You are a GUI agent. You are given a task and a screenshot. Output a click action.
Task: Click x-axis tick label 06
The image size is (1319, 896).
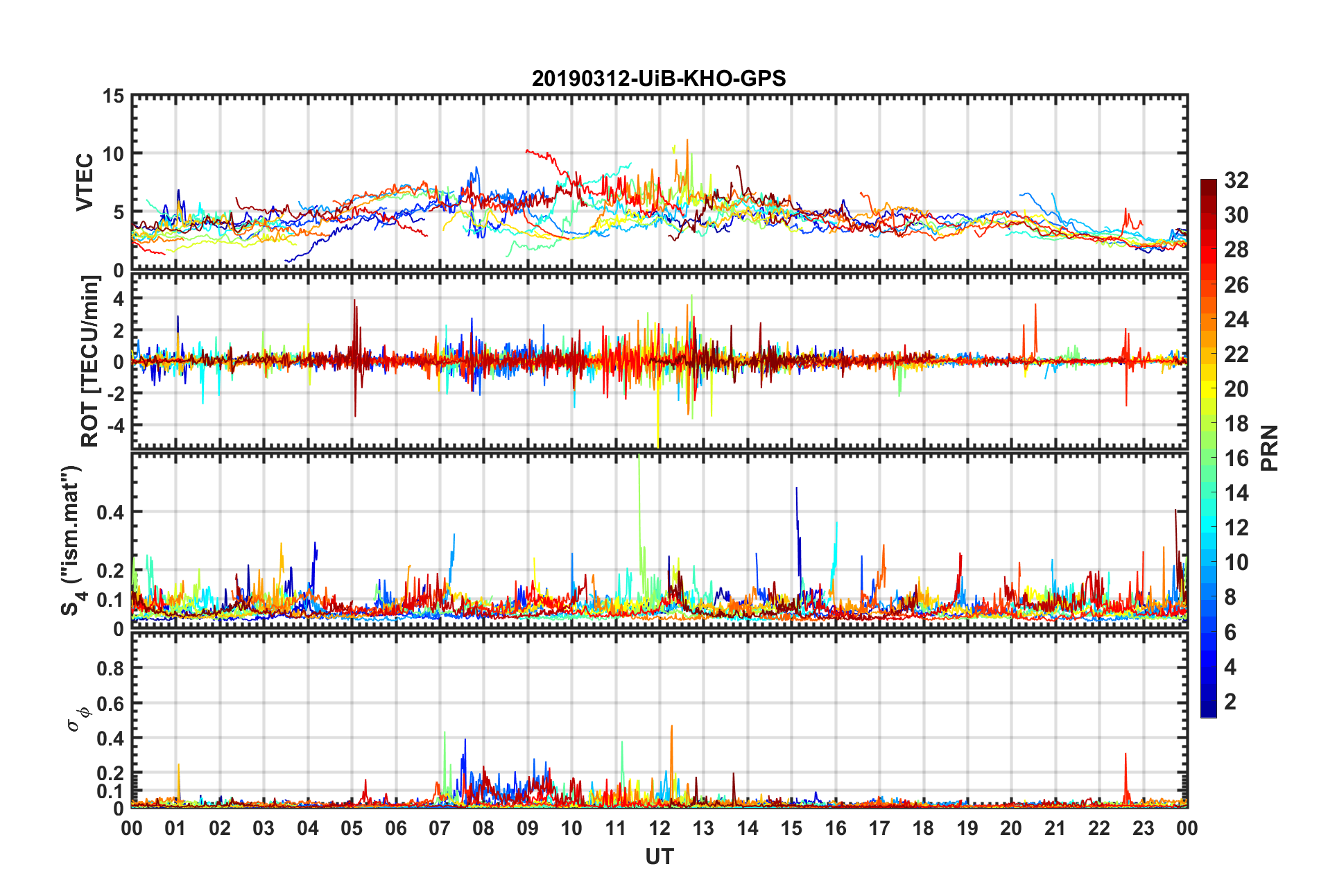(x=395, y=828)
